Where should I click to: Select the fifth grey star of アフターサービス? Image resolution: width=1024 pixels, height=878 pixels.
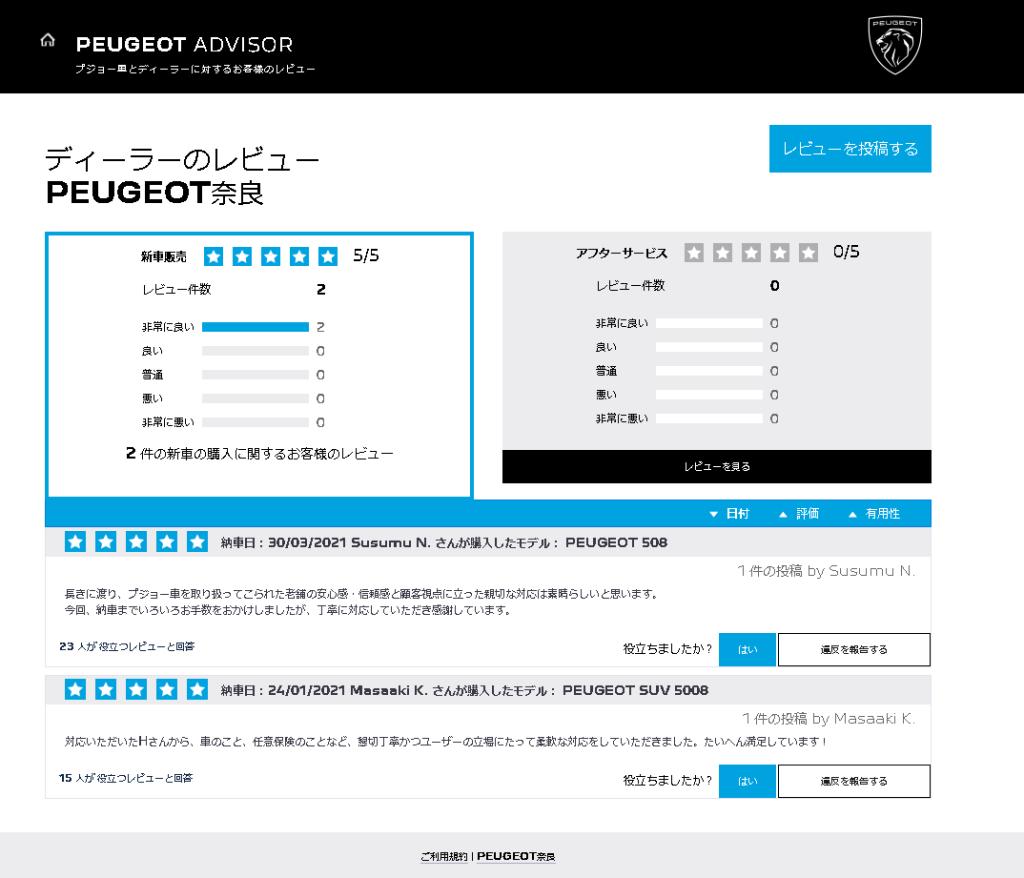click(x=808, y=252)
